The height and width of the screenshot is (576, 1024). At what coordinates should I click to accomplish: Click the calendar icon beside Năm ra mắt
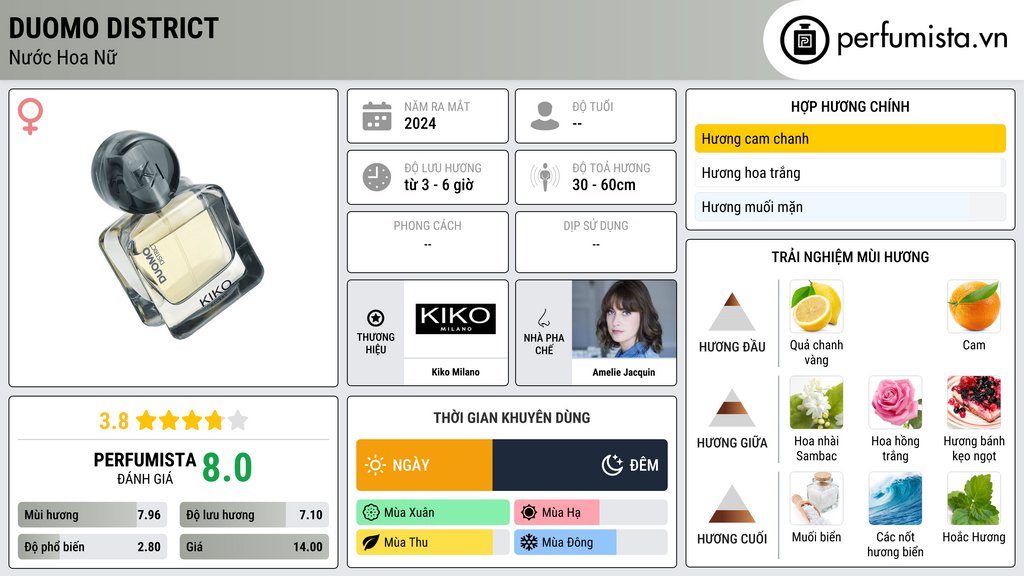point(377,116)
